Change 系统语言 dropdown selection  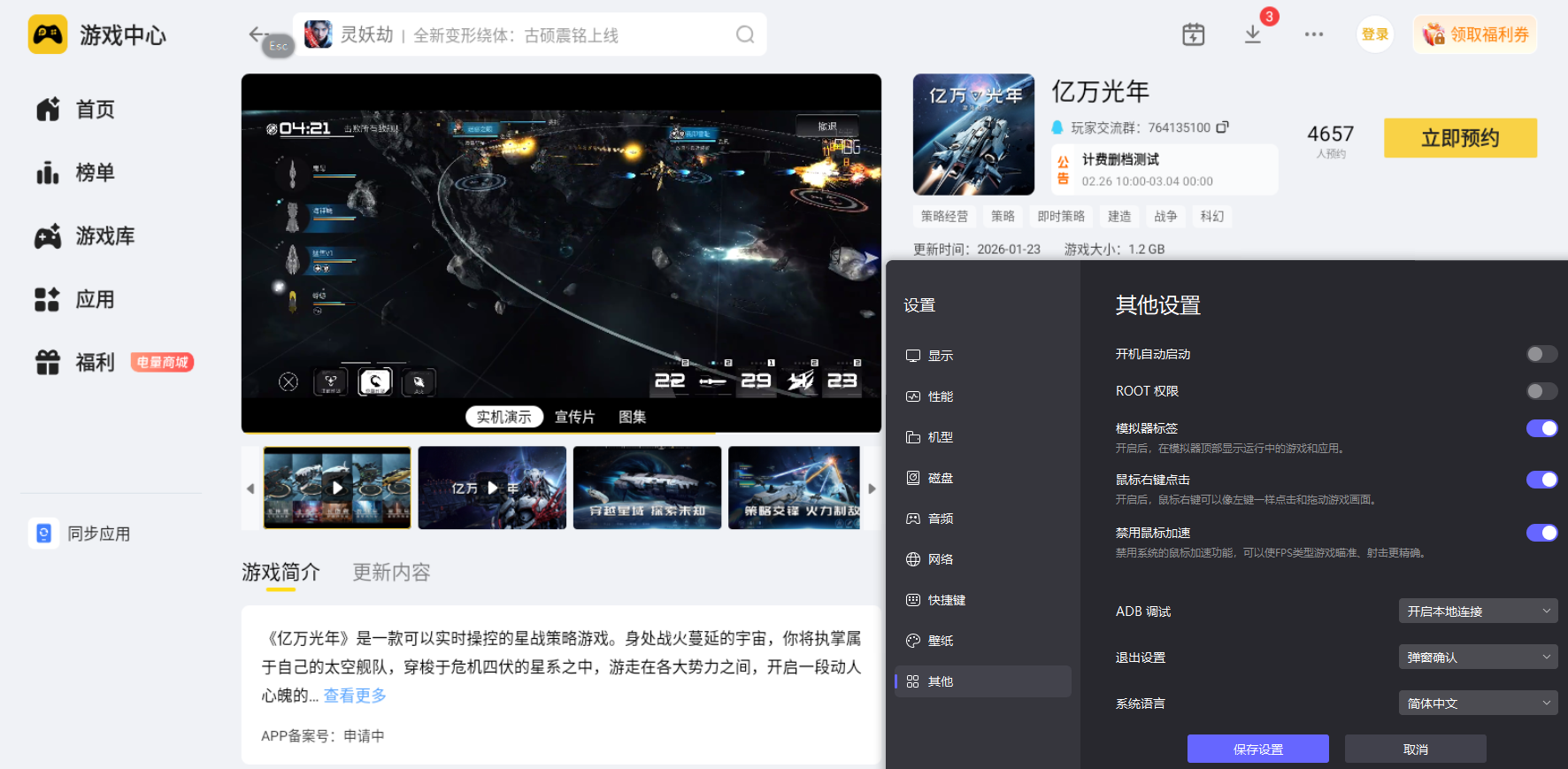[1477, 703]
